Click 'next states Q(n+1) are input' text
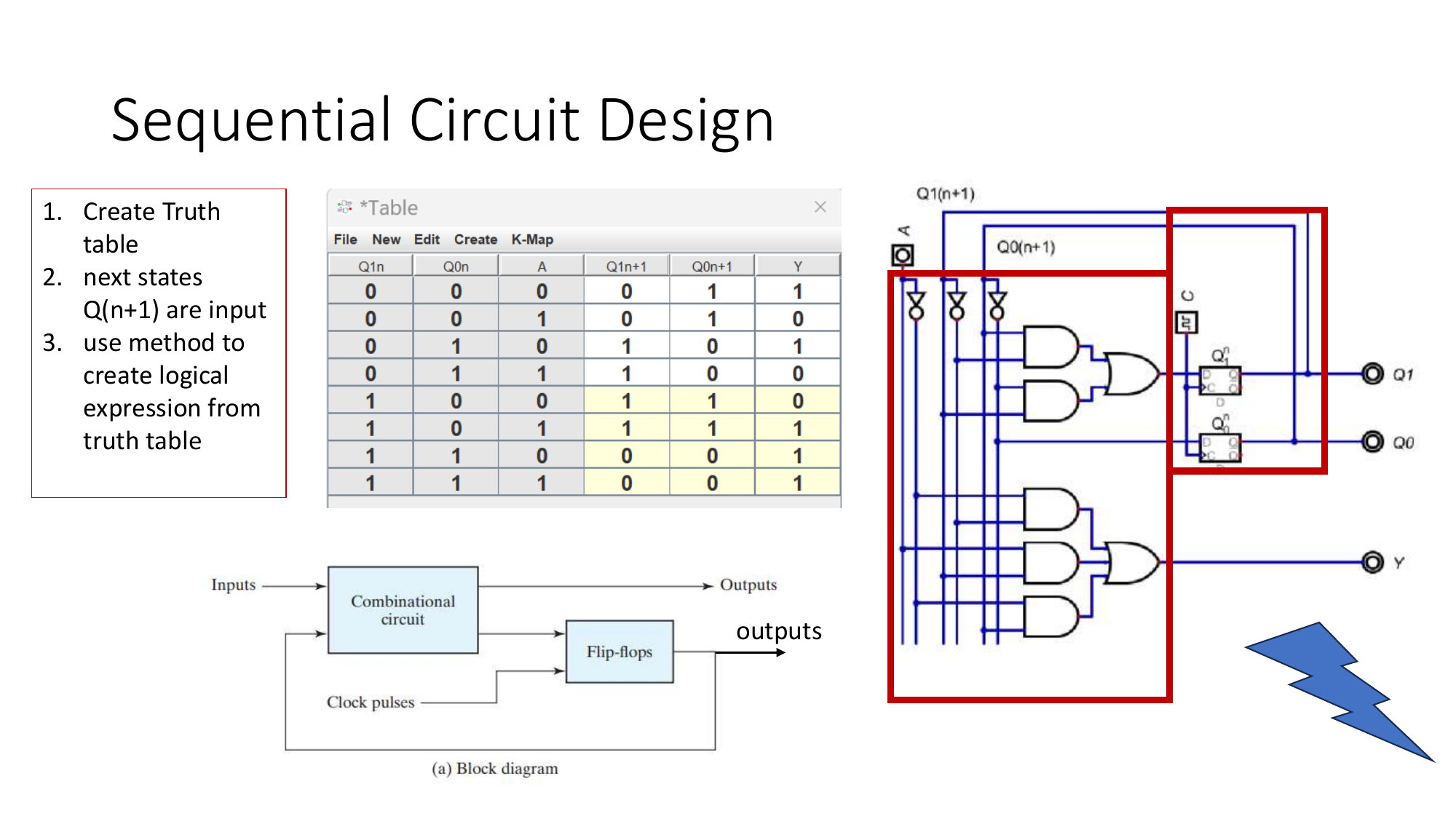The width and height of the screenshot is (1456, 819). (175, 293)
